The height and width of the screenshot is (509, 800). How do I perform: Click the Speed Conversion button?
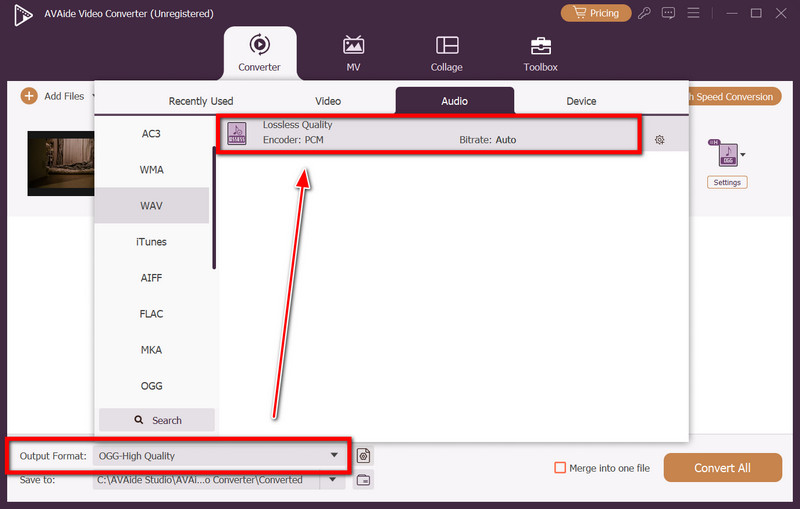coord(735,96)
